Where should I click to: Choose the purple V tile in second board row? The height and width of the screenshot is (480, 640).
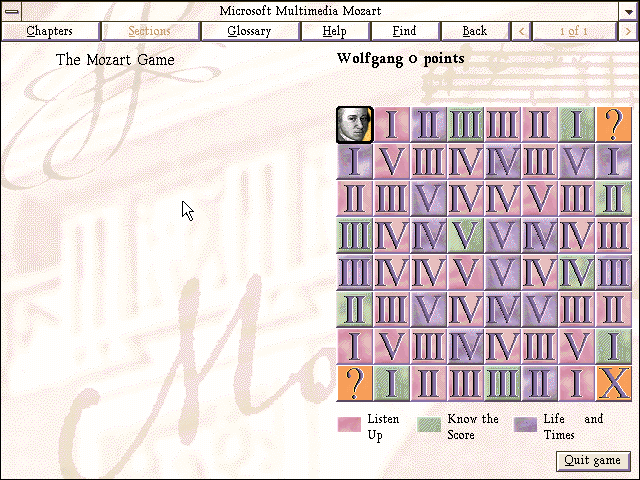coord(576,162)
